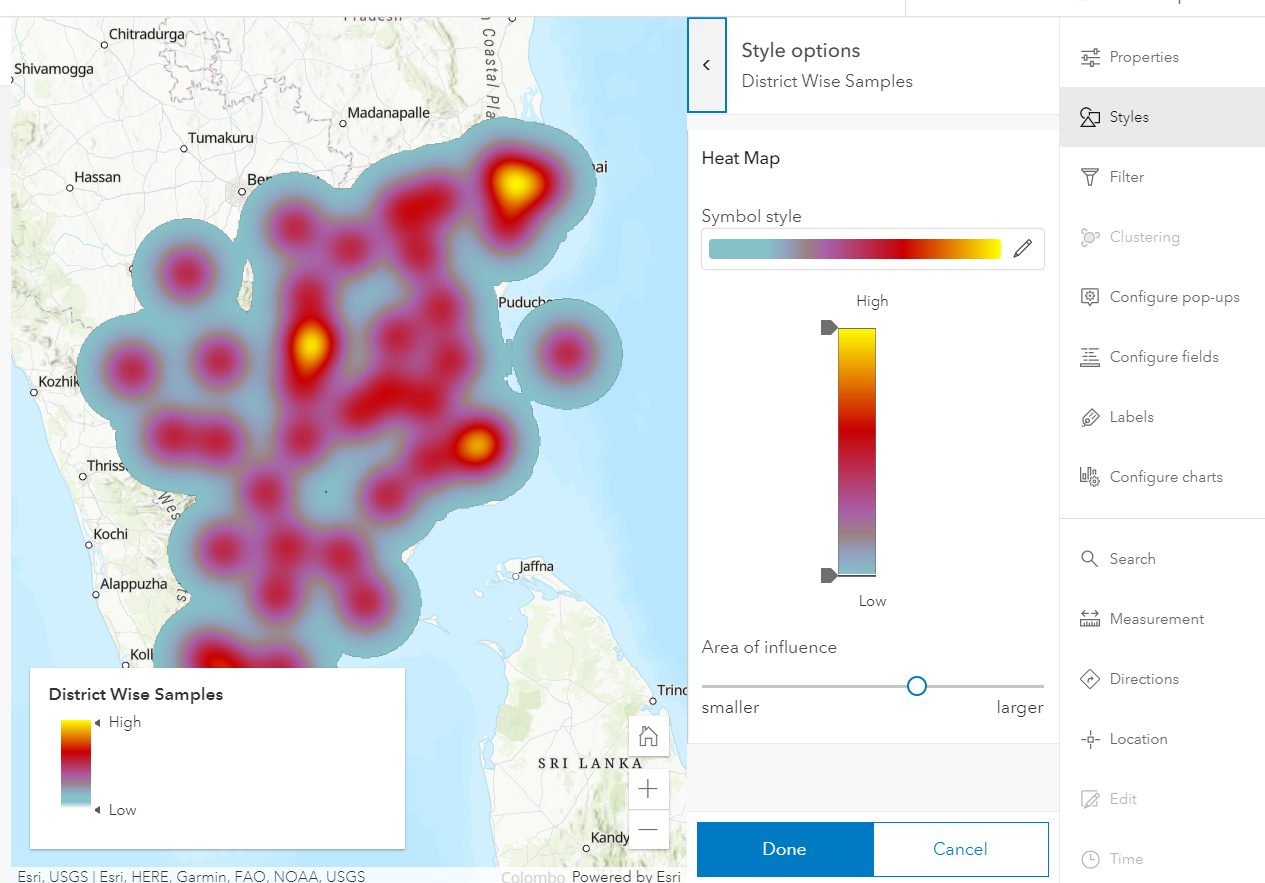Image resolution: width=1265 pixels, height=883 pixels.
Task: Open Configure charts
Action: [x=1163, y=477]
